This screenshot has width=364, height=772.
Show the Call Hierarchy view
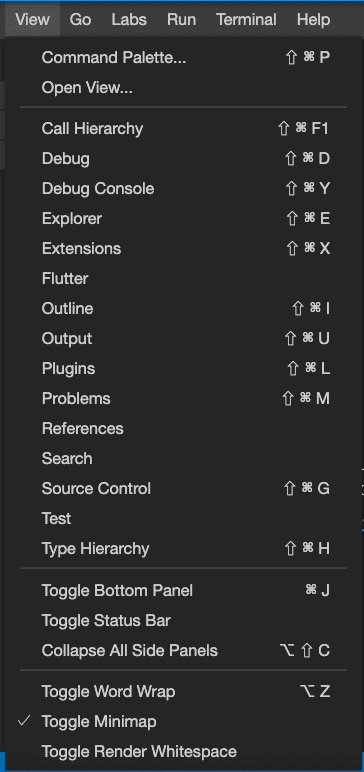pyautogui.click(x=183, y=129)
